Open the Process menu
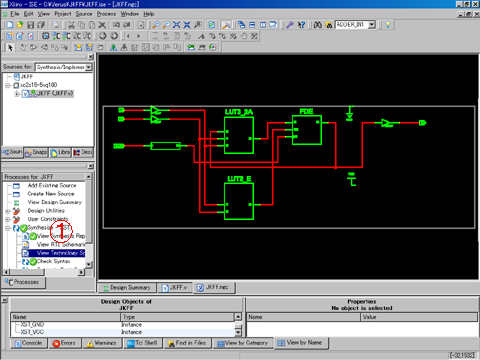The height and width of the screenshot is (360, 480). [106, 14]
